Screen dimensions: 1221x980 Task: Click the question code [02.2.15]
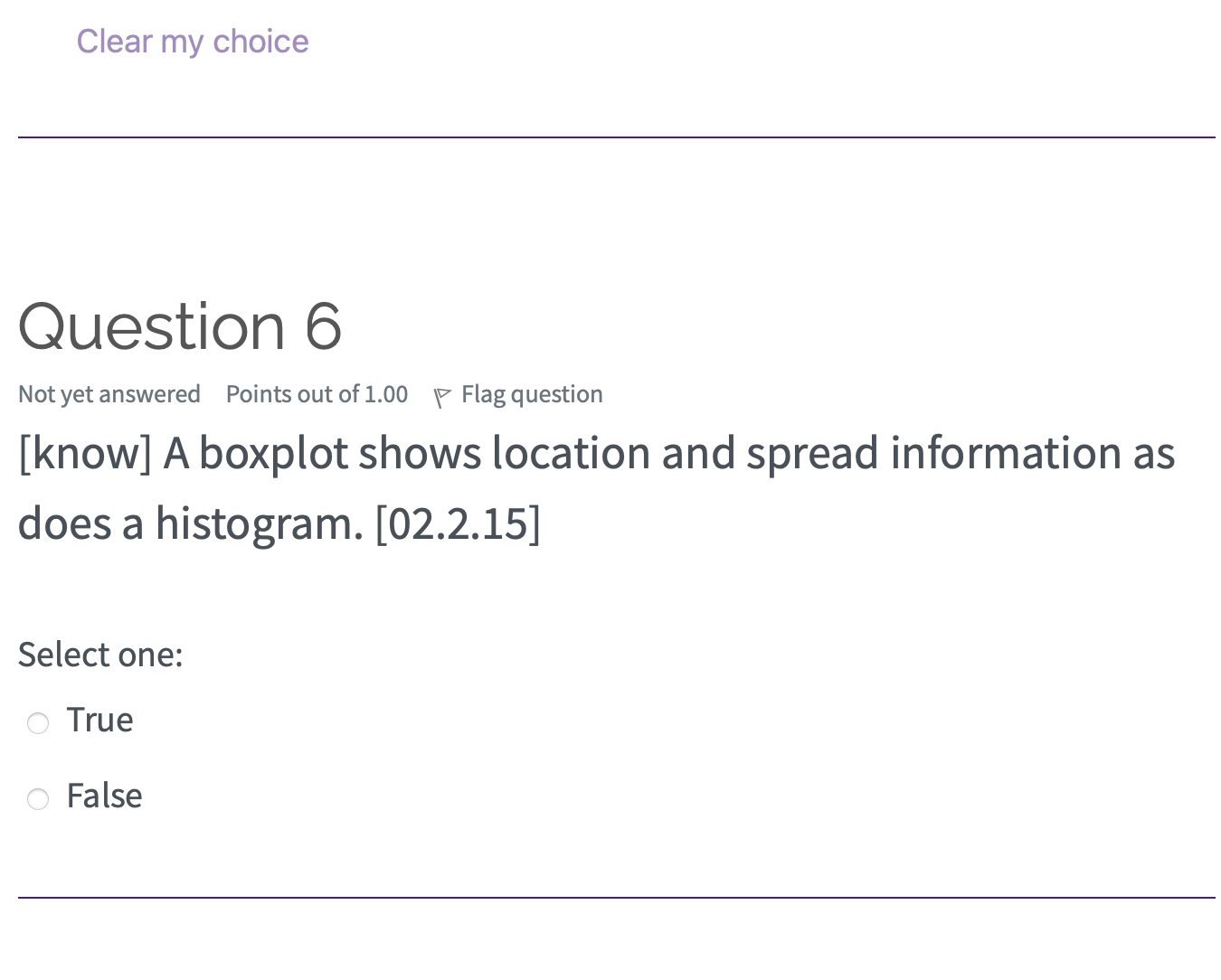459,523
